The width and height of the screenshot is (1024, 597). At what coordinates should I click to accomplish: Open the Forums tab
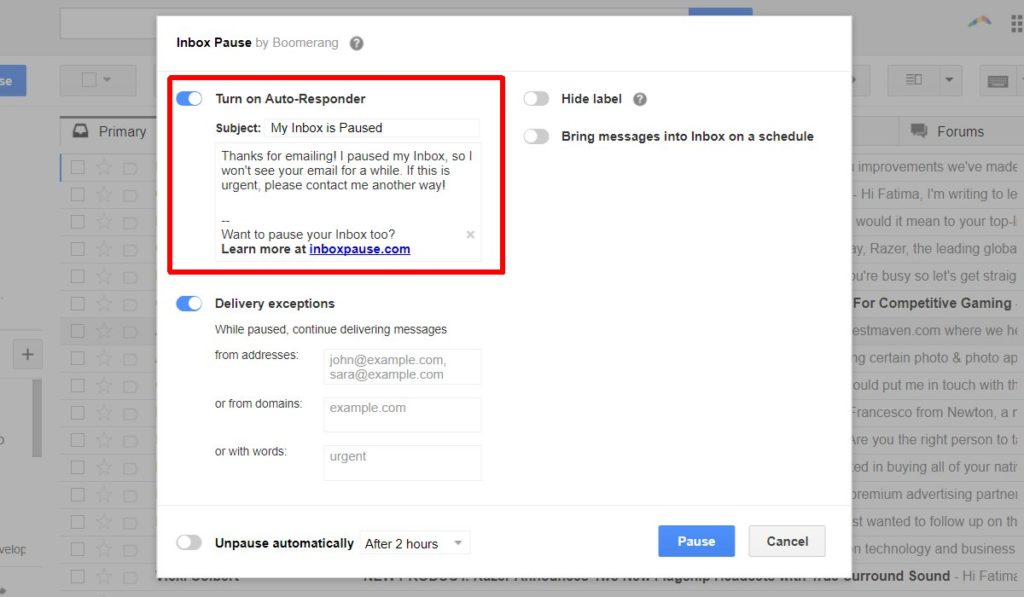coord(958,130)
